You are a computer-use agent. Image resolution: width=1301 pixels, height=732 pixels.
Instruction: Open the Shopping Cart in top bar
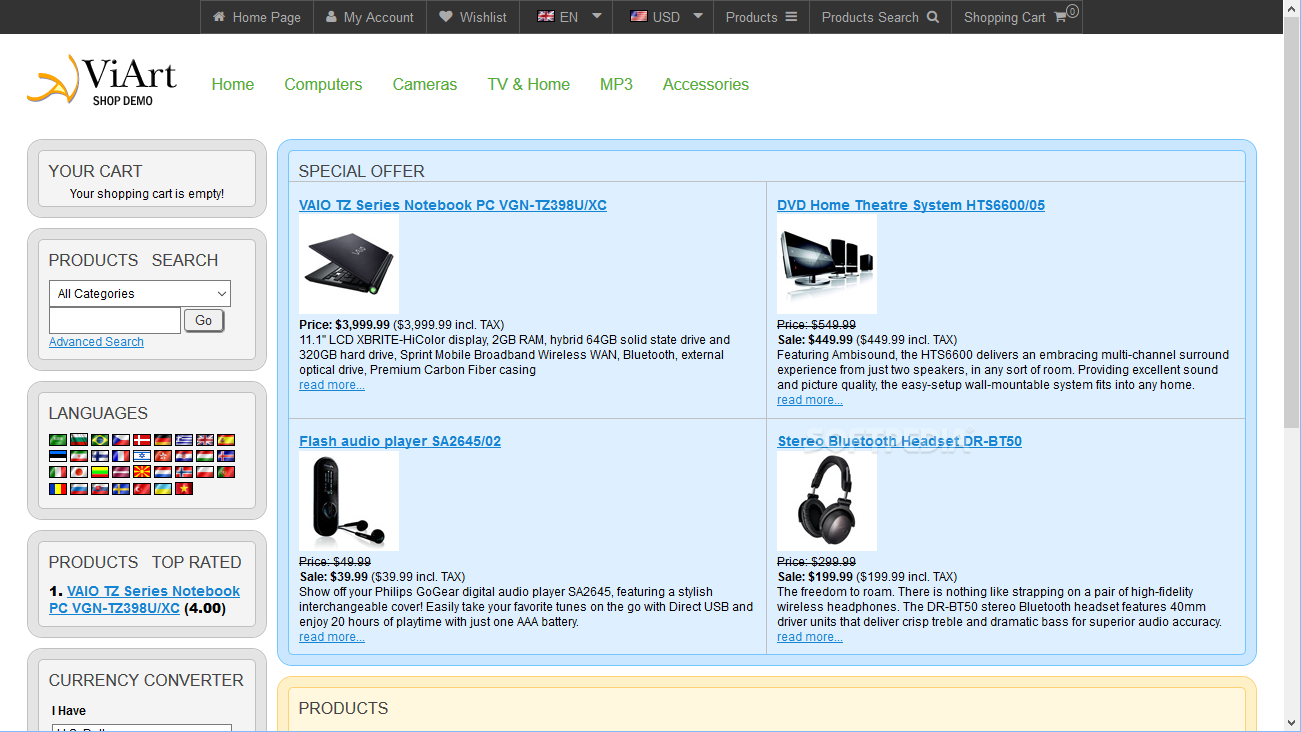(1016, 17)
